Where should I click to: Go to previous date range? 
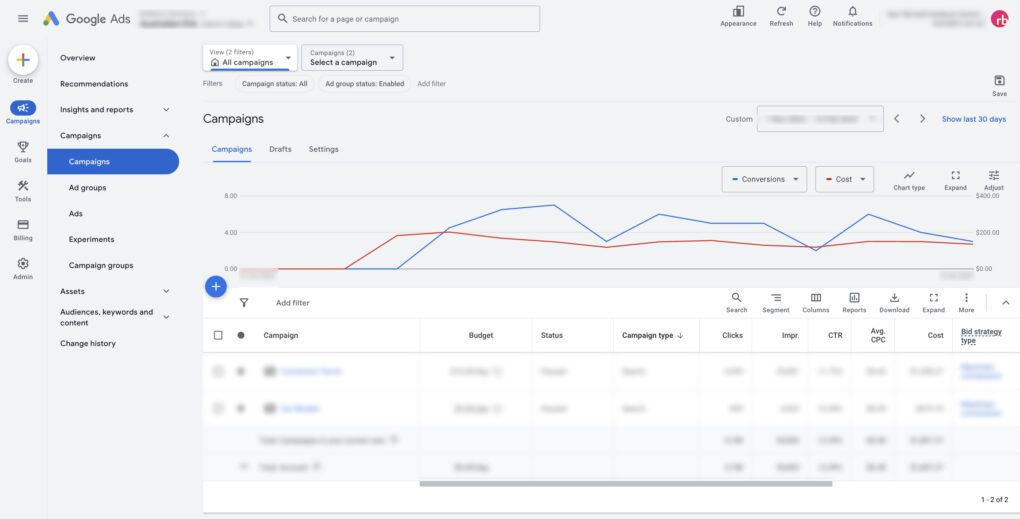click(x=896, y=119)
